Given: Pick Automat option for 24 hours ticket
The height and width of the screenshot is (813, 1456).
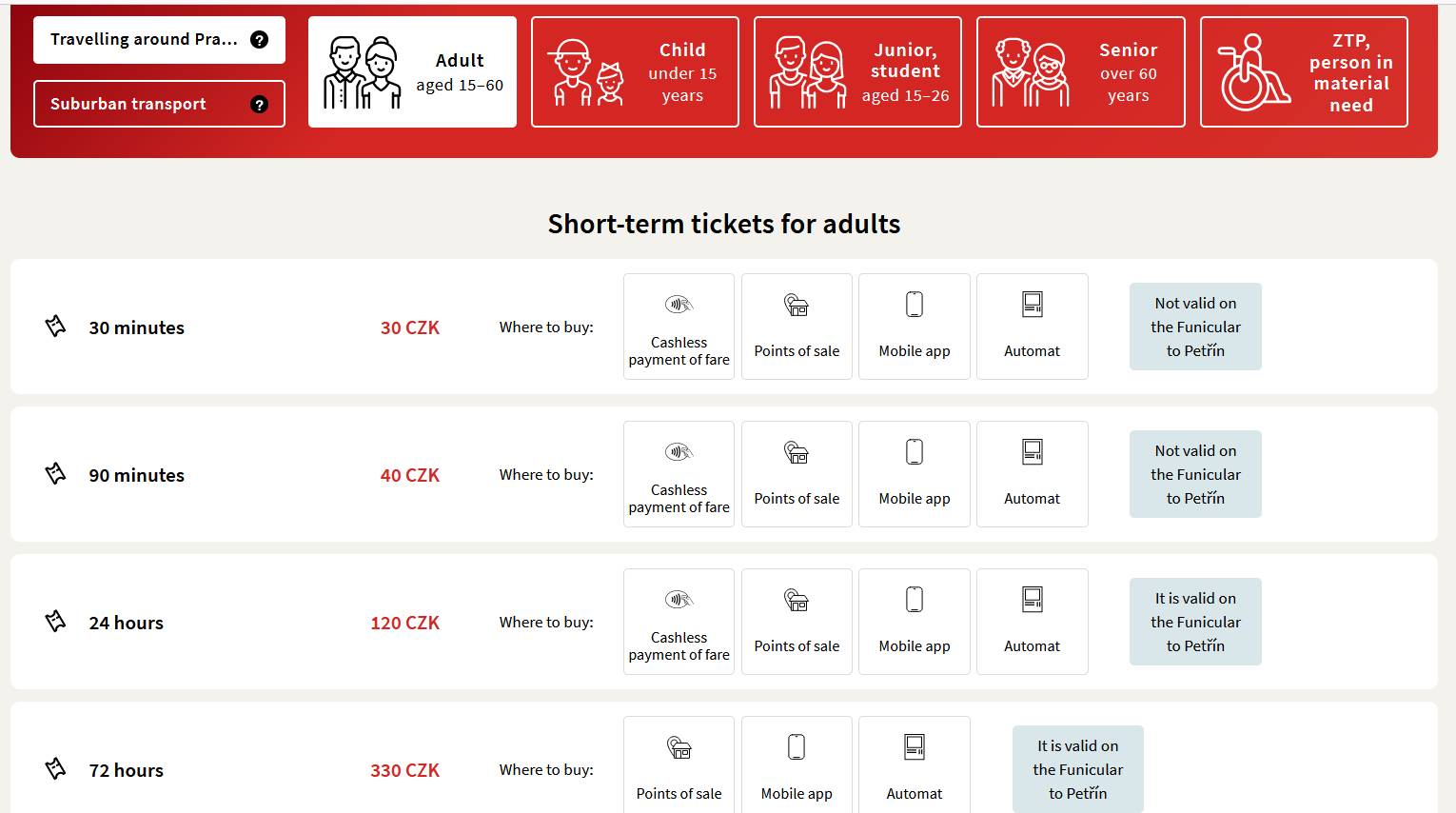Looking at the screenshot, I should tap(1033, 622).
